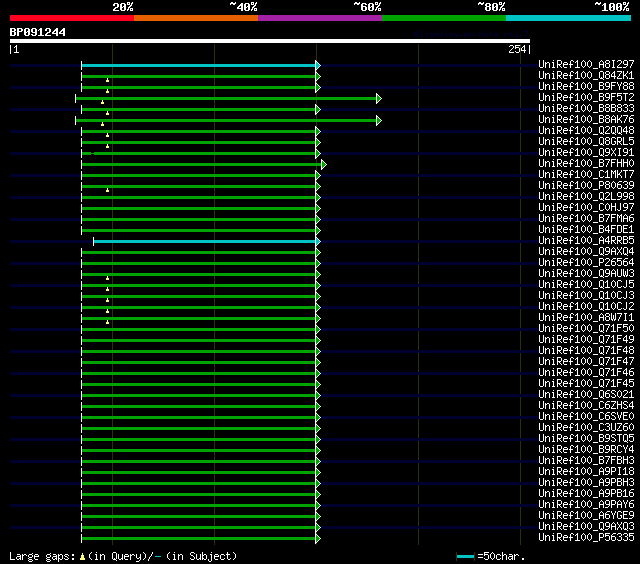Viewport: 640px width, 564px height.
Task: Select UniRef100_Q10CJ3 label
Action: (x=586, y=296)
